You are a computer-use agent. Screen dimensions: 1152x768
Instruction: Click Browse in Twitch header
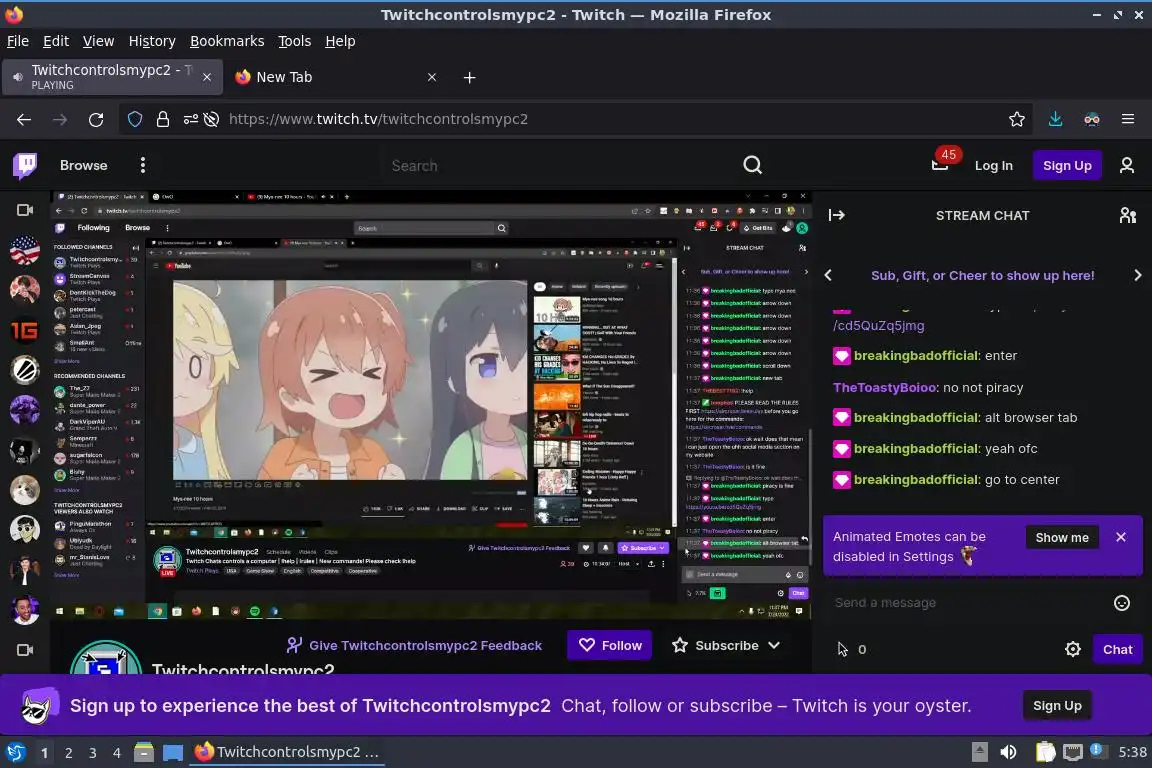[84, 165]
